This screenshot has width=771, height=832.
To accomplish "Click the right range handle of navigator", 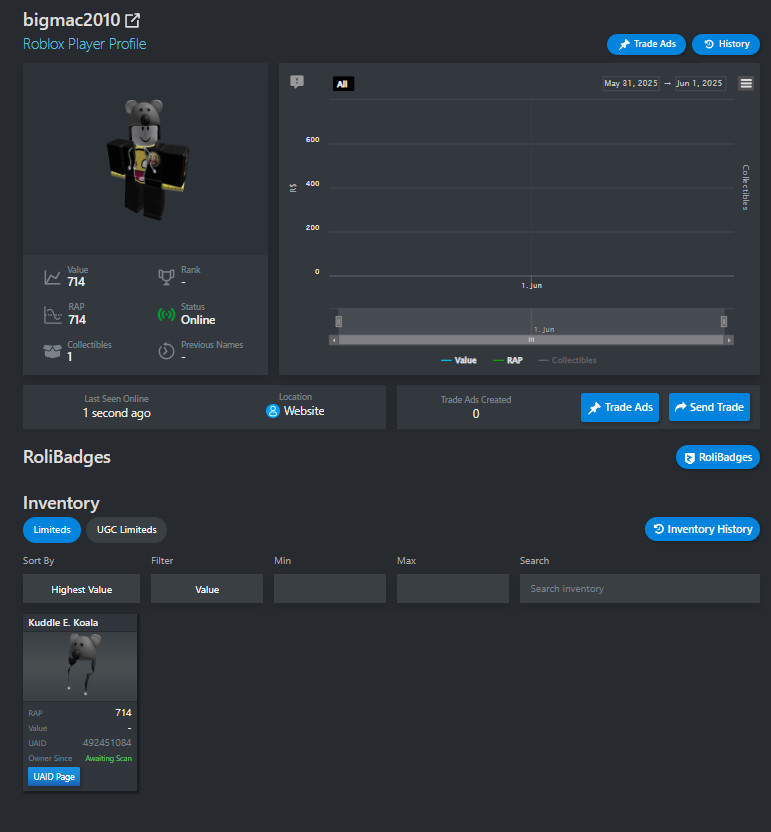I will [x=724, y=322].
